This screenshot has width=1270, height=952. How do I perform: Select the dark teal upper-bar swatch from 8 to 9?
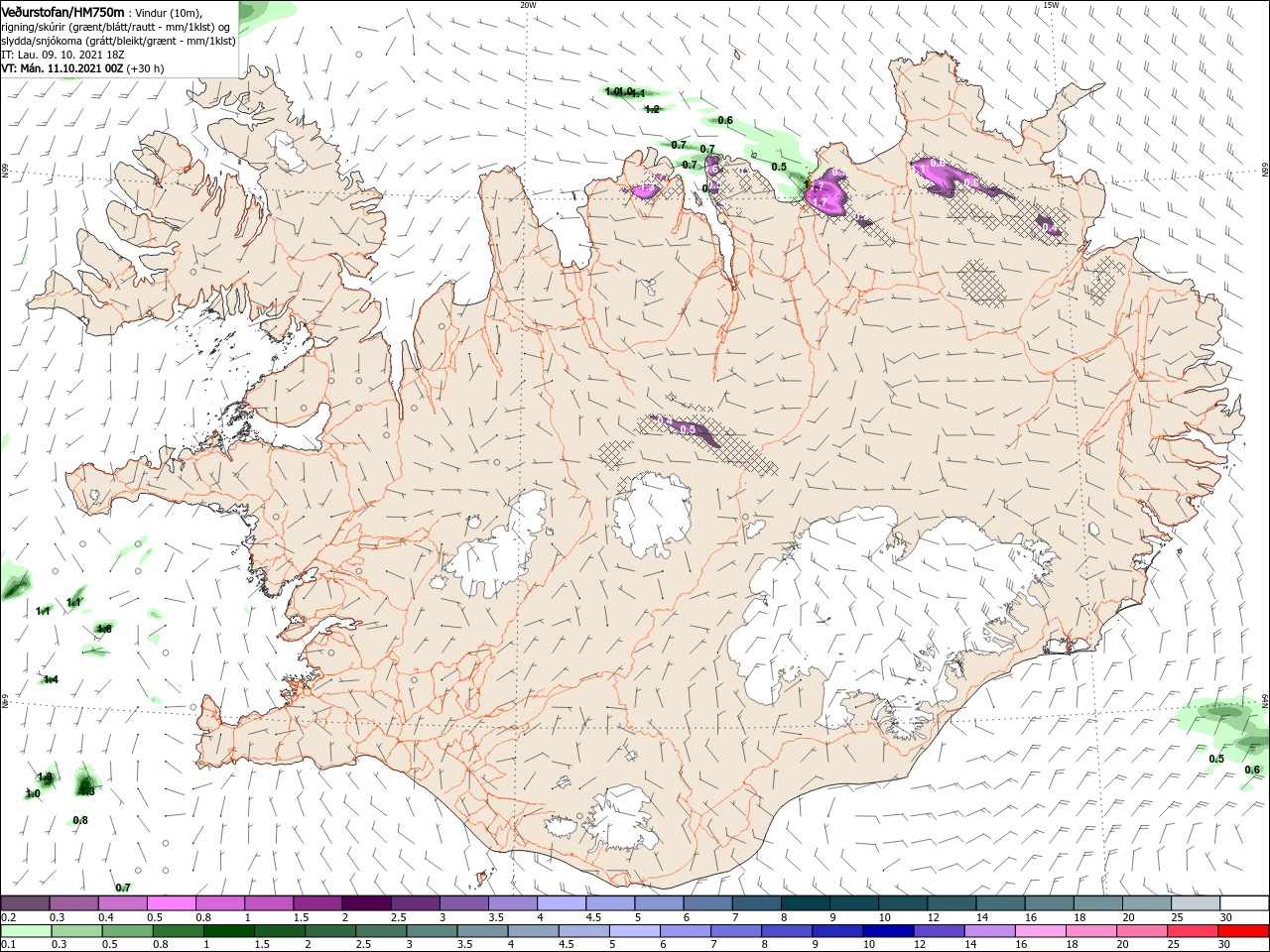pyautogui.click(x=806, y=903)
